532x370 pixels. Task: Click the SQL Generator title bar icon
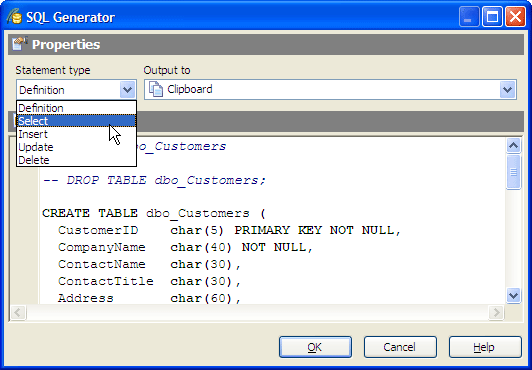tap(15, 16)
